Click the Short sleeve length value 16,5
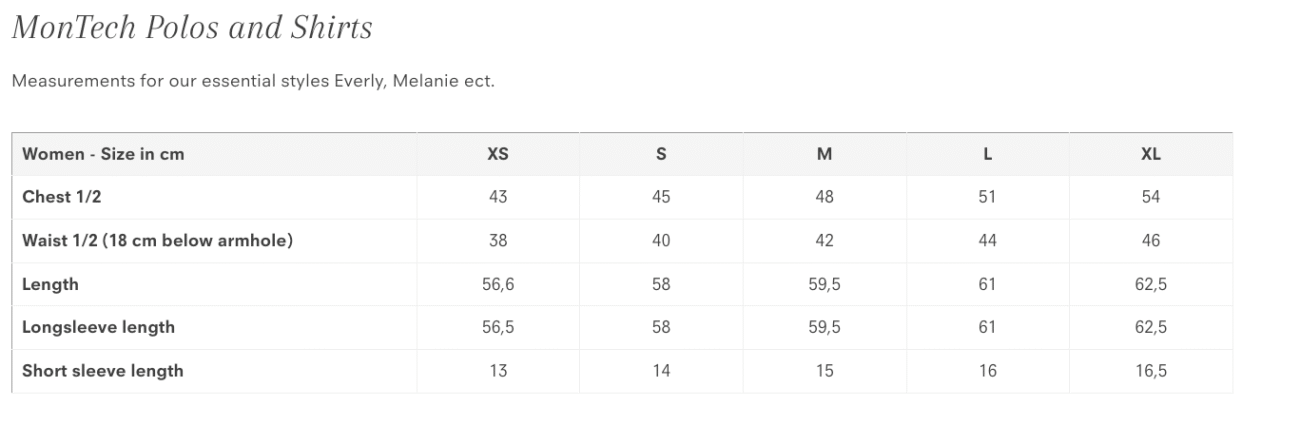 point(1151,371)
